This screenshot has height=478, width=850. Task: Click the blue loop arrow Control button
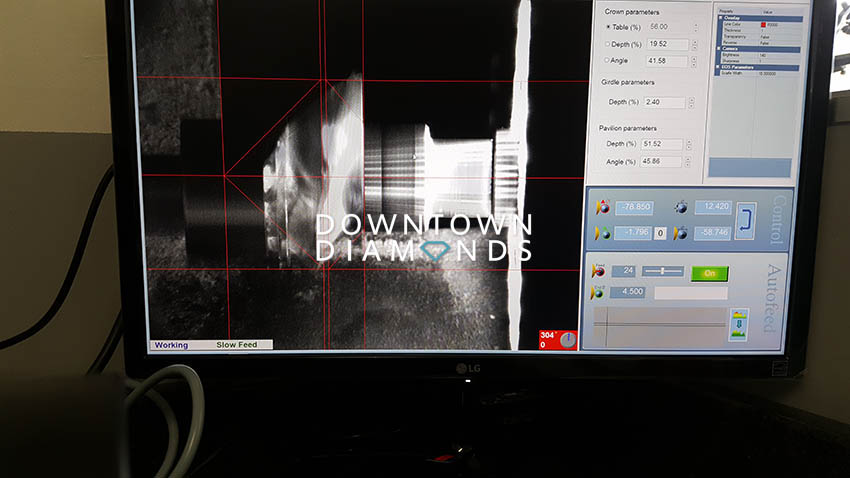745,221
